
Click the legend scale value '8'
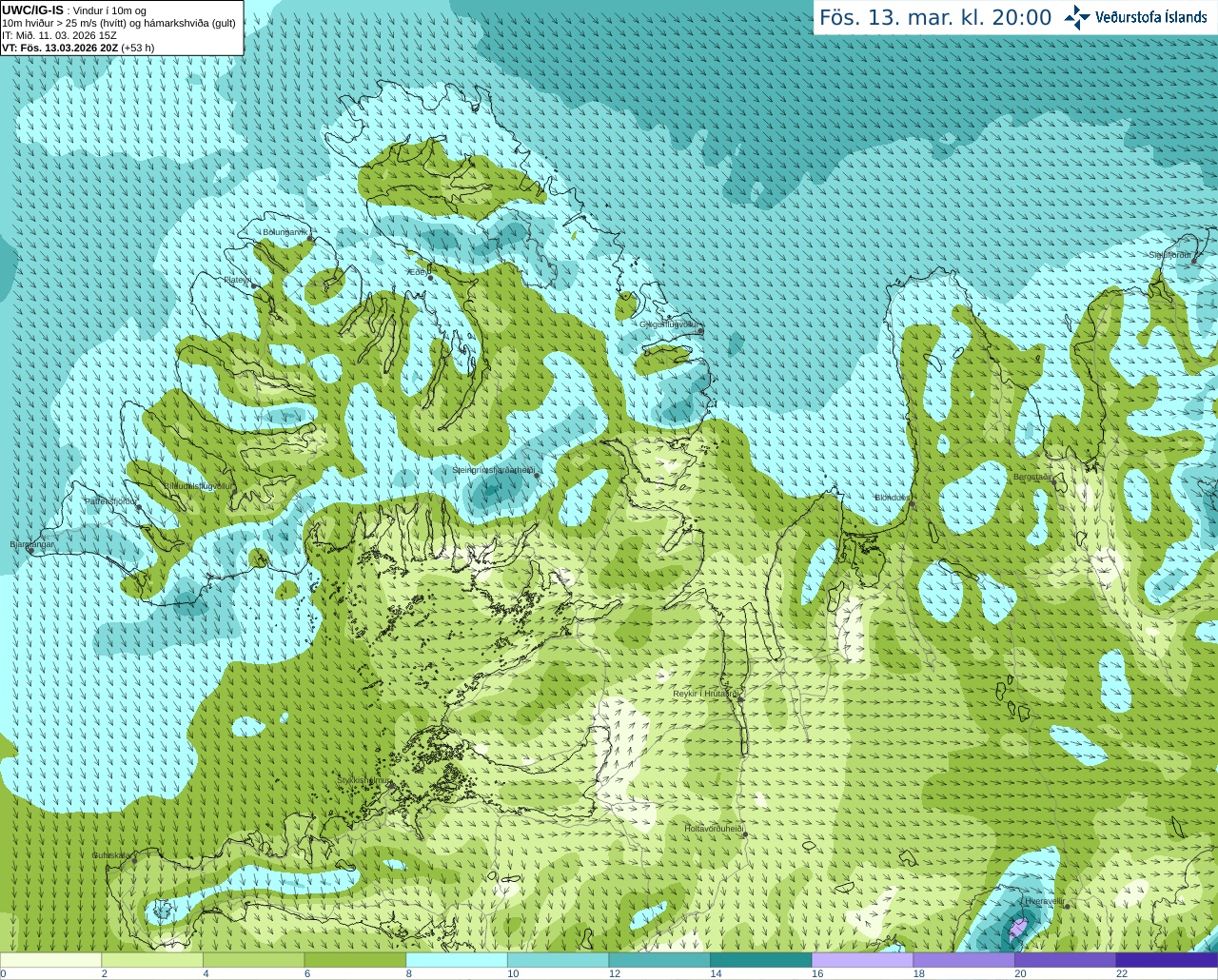coord(407,973)
